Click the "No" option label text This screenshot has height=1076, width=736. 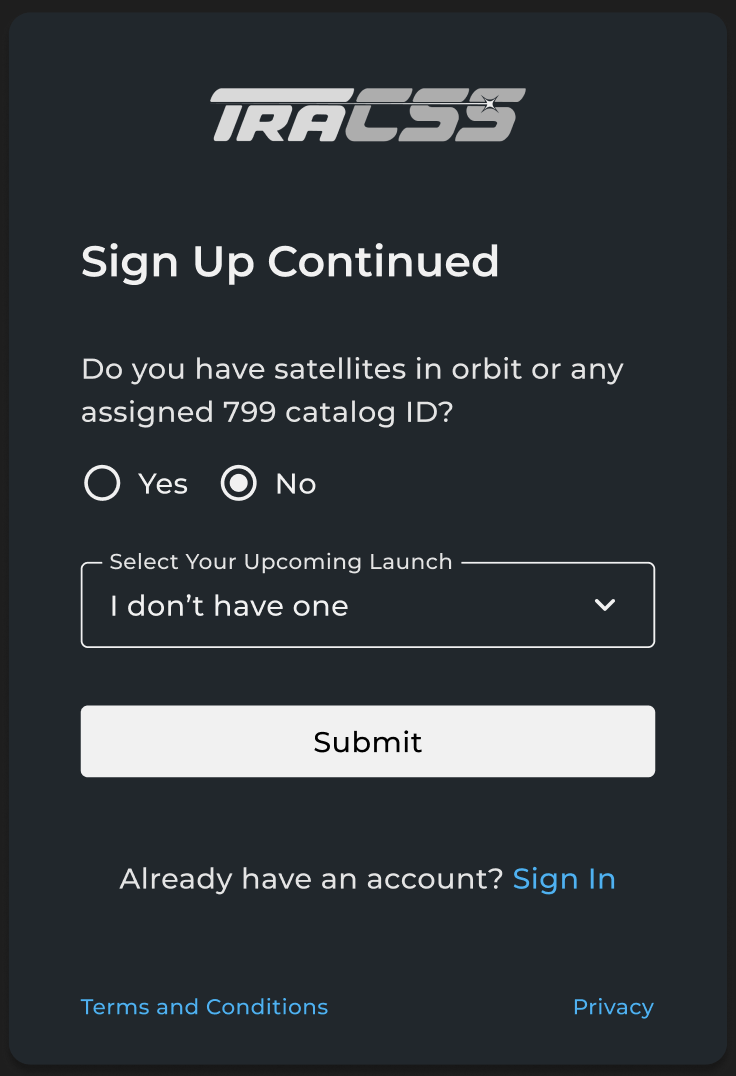(296, 484)
